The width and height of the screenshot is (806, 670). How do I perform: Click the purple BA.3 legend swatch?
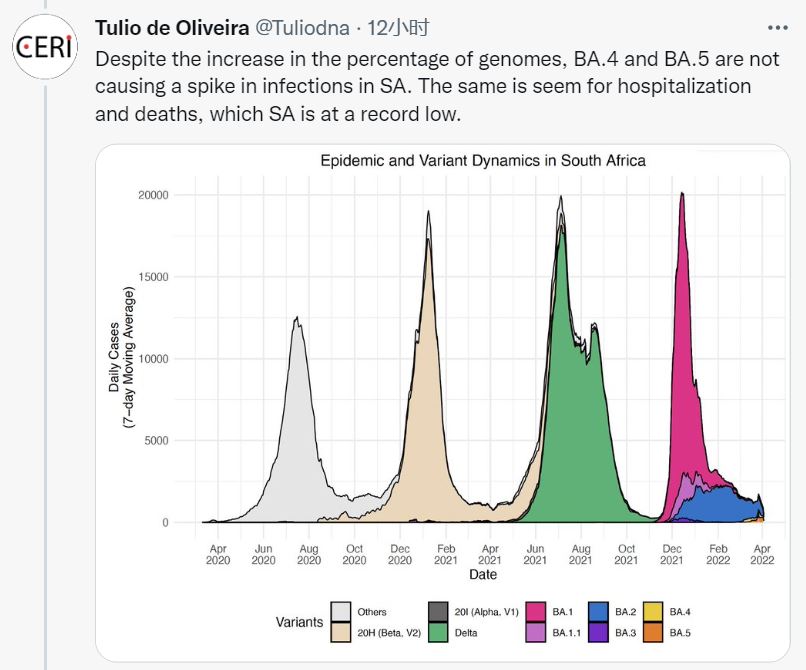pos(596,633)
